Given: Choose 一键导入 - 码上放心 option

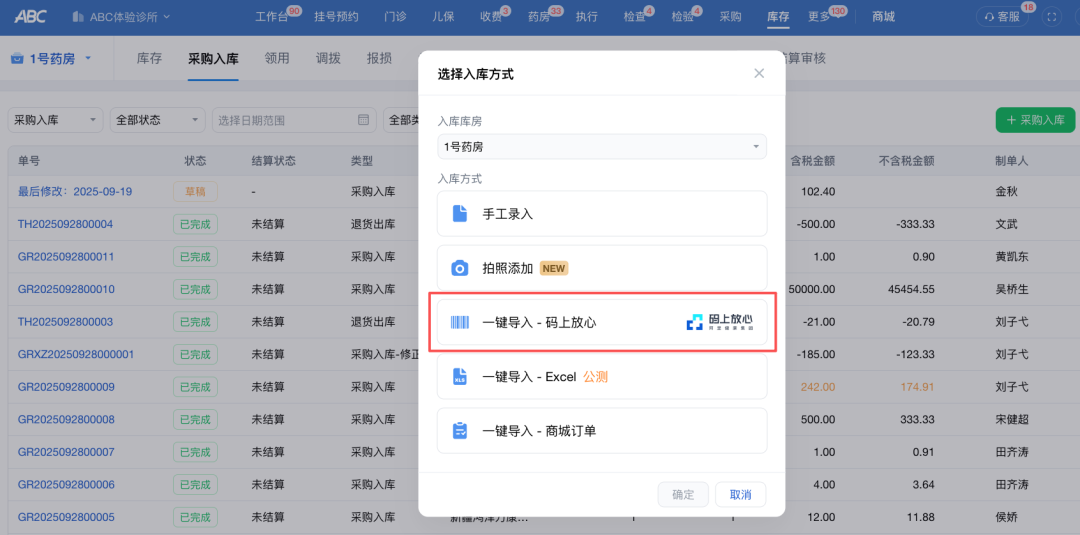Looking at the screenshot, I should point(602,322).
